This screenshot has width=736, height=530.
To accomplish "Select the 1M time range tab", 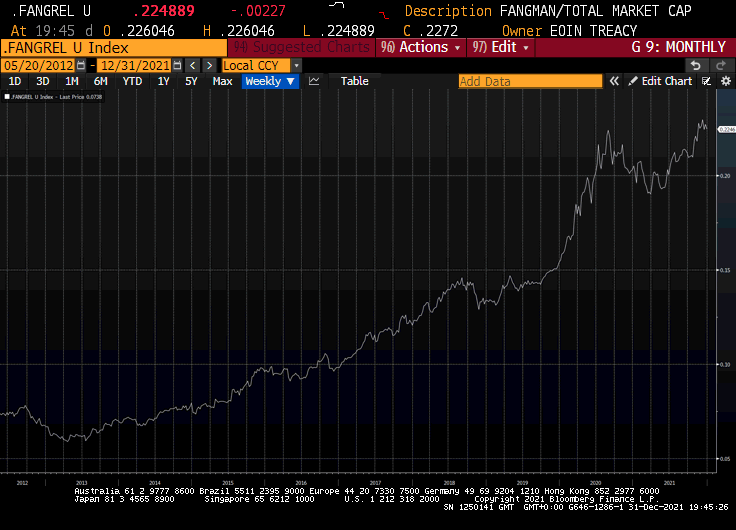I will 71,81.
